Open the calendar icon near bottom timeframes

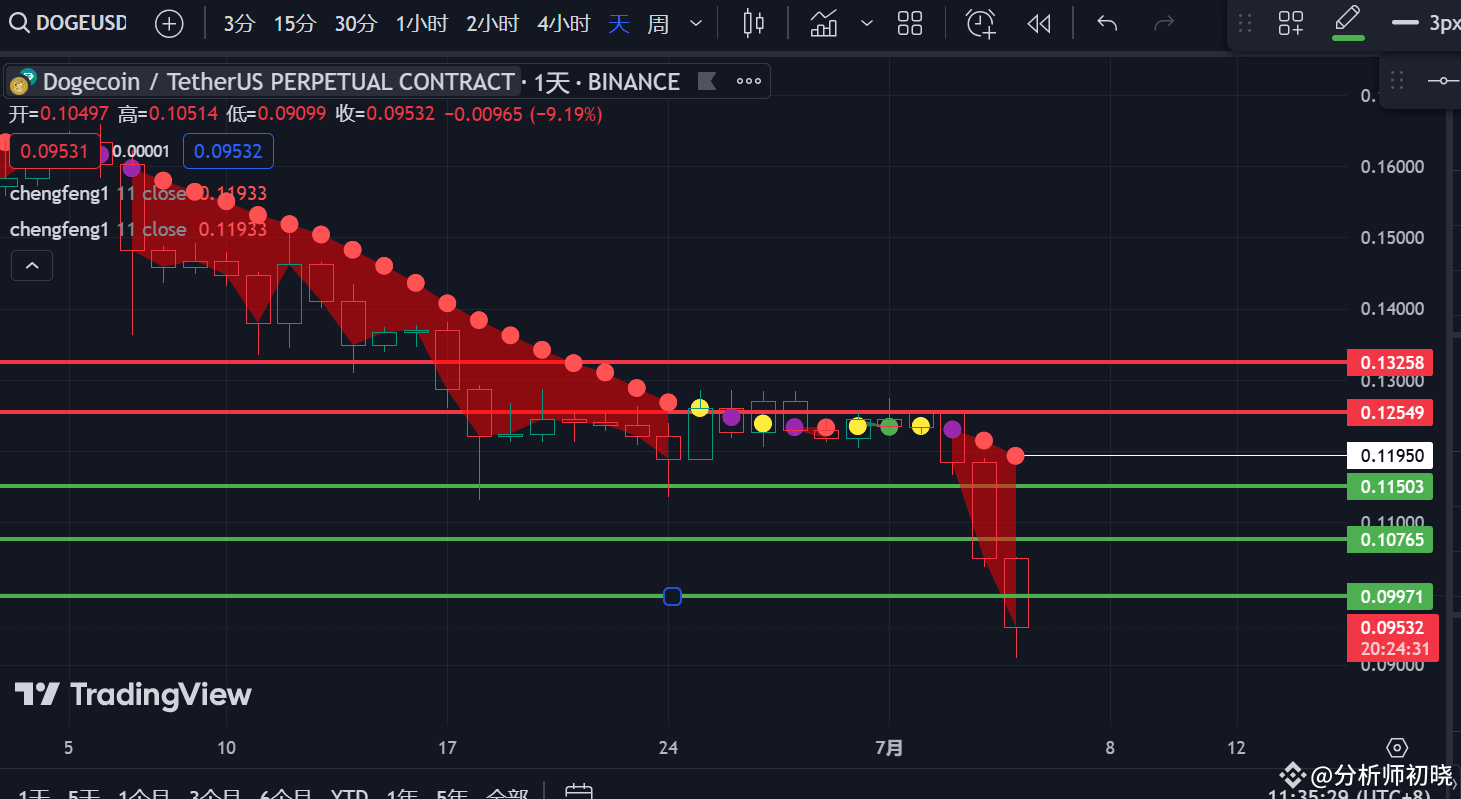coord(581,791)
